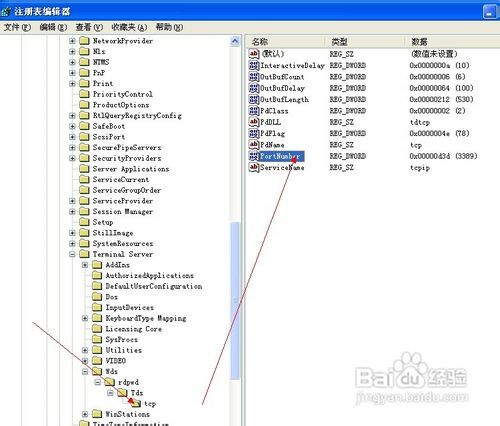500x426 pixels.
Task: Collapse the Terminal Server key
Action: coord(72,254)
